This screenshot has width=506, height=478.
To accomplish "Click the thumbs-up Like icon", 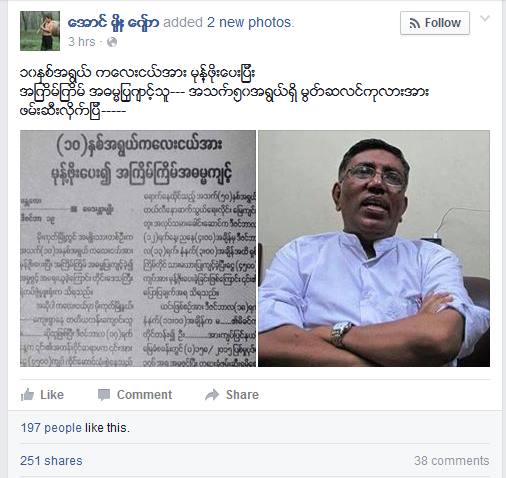I will (27, 395).
